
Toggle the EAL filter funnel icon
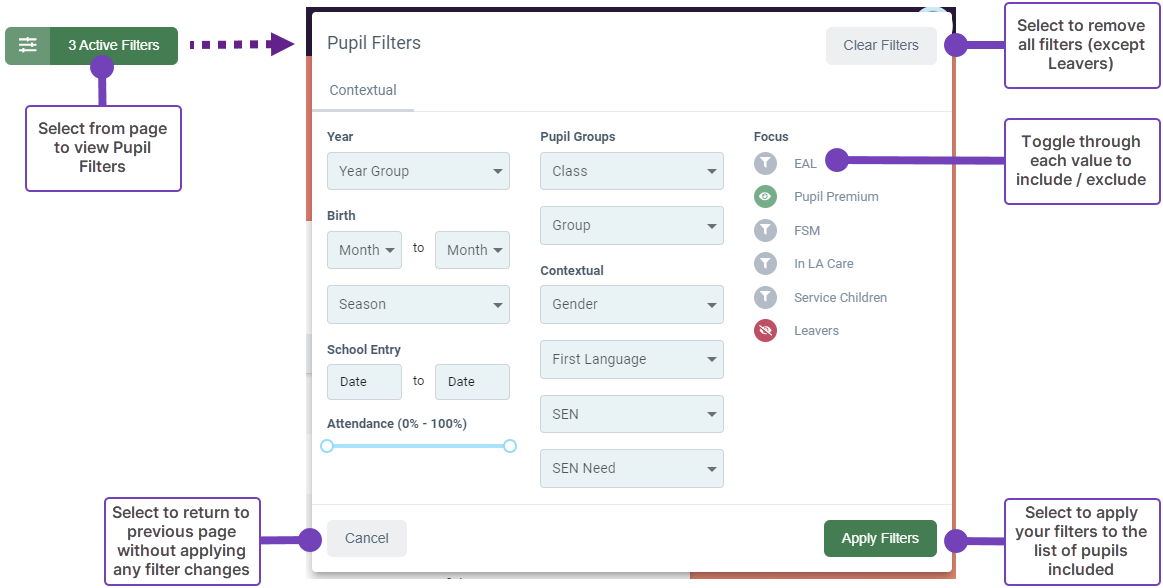coord(765,163)
